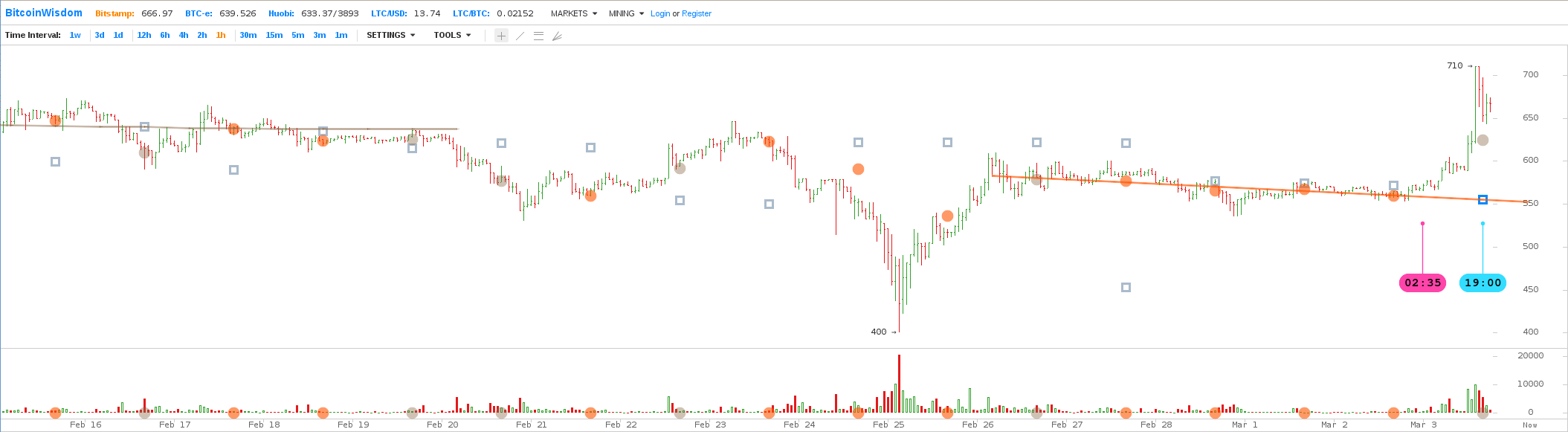The height and width of the screenshot is (432, 1568).
Task: Select the trend line drawing tool
Action: tap(520, 36)
